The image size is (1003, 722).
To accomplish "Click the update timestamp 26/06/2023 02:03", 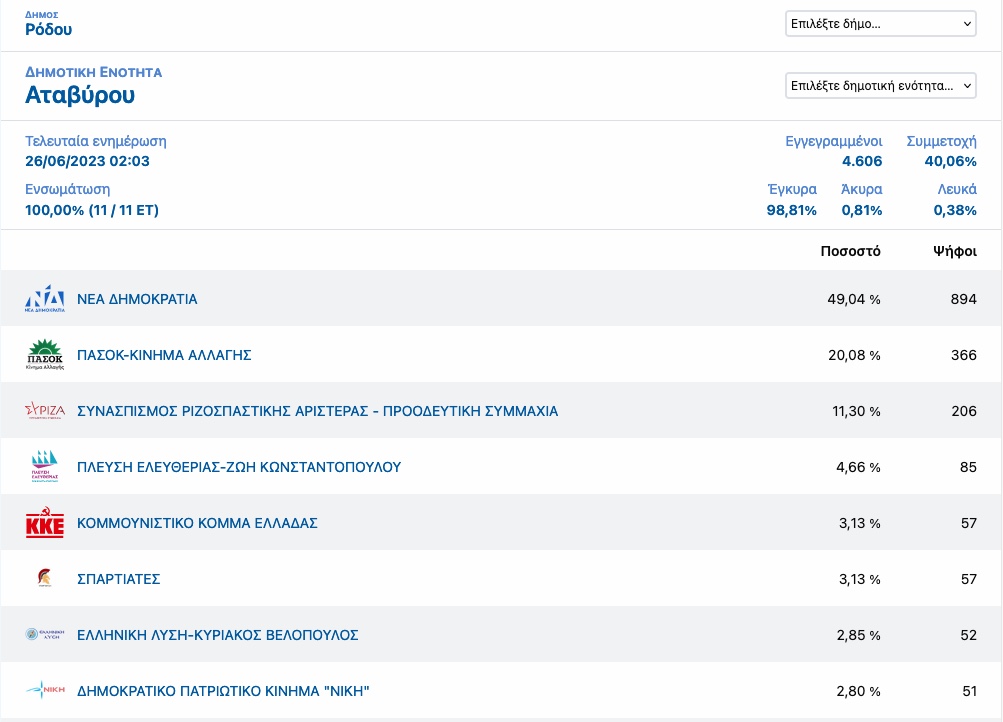I will pos(87,161).
